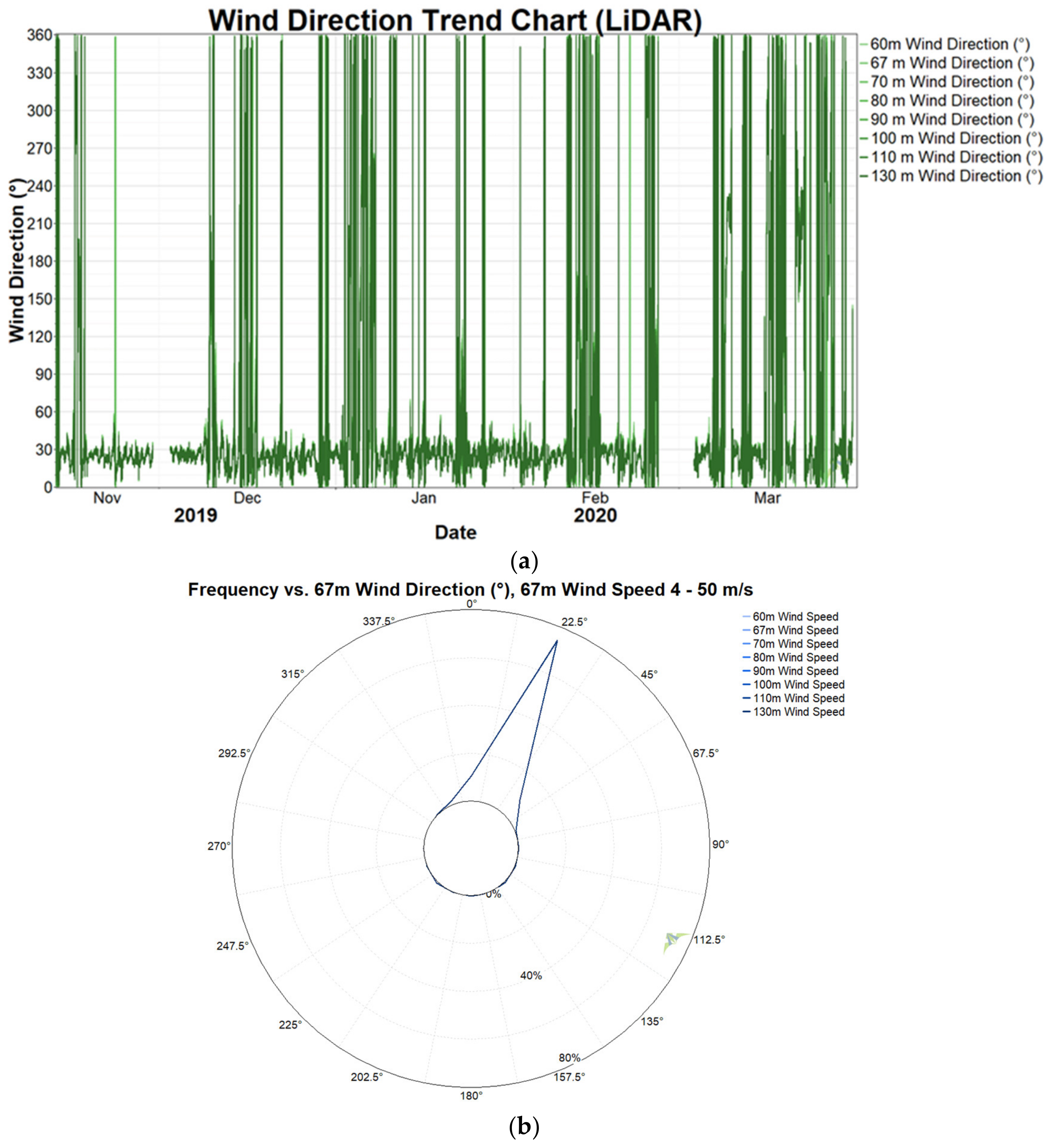This screenshot has width=1049, height=1148.
Task: Click the 40% radial ring label
Action: point(531,976)
